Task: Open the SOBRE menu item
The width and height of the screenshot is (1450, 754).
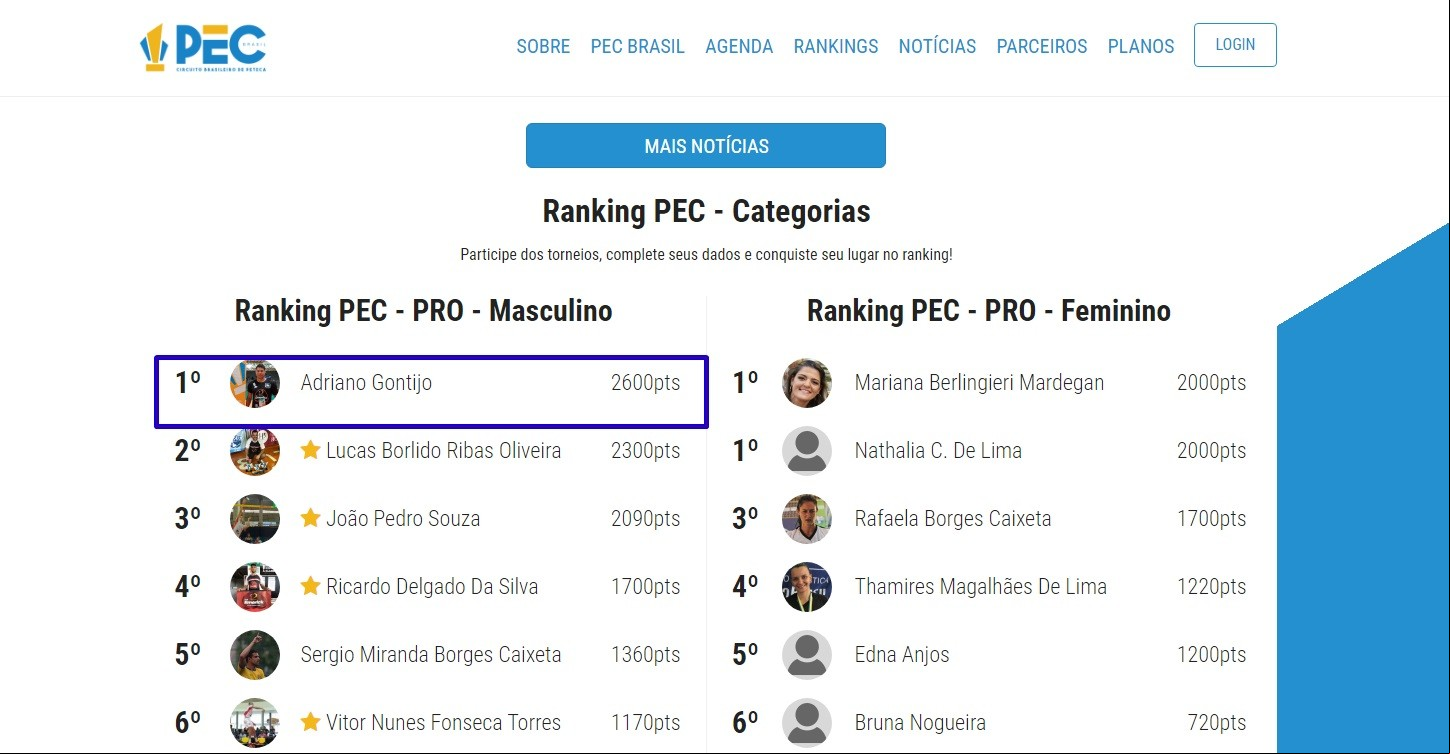Action: pyautogui.click(x=543, y=46)
